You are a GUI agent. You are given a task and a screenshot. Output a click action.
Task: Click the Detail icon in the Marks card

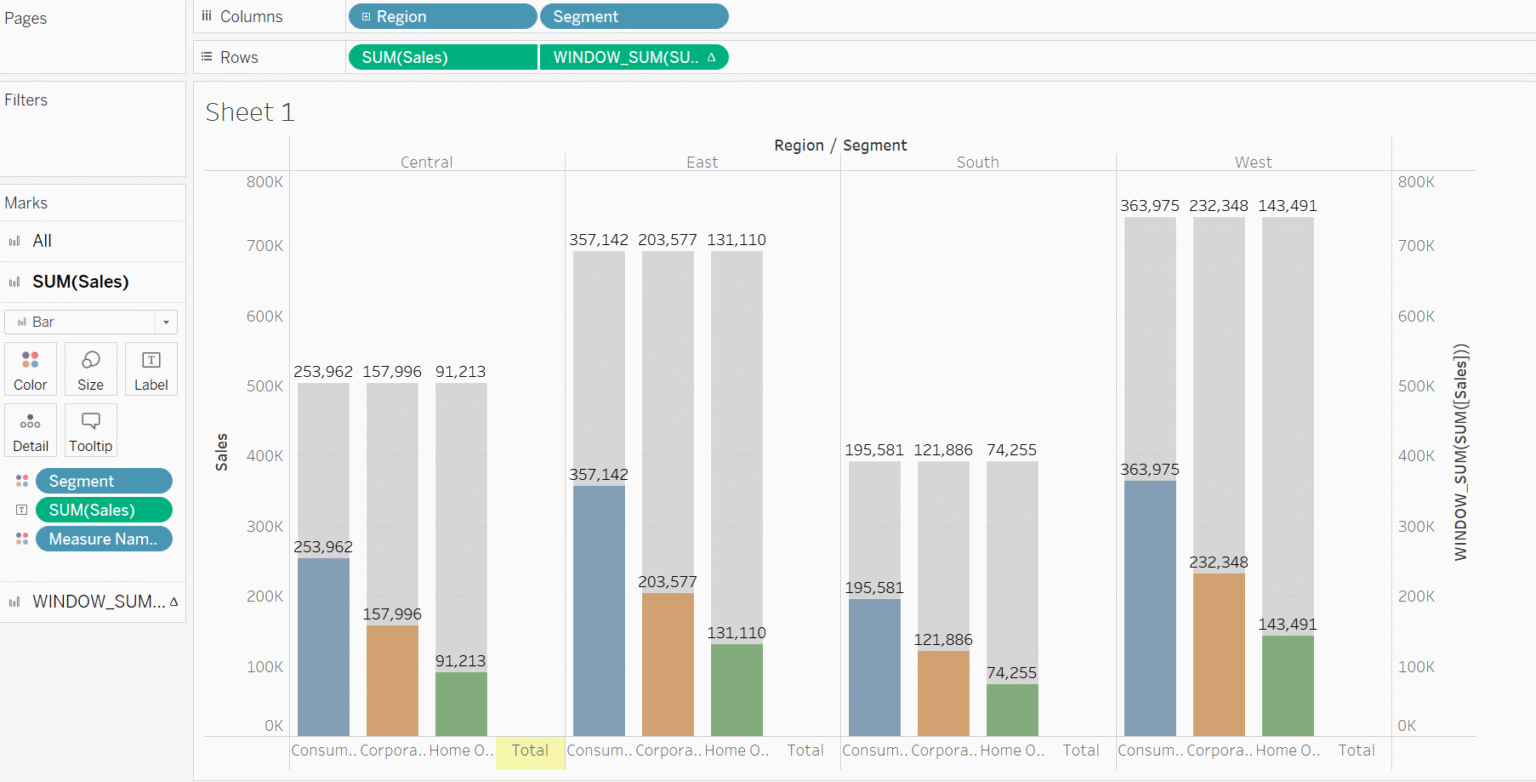30,429
